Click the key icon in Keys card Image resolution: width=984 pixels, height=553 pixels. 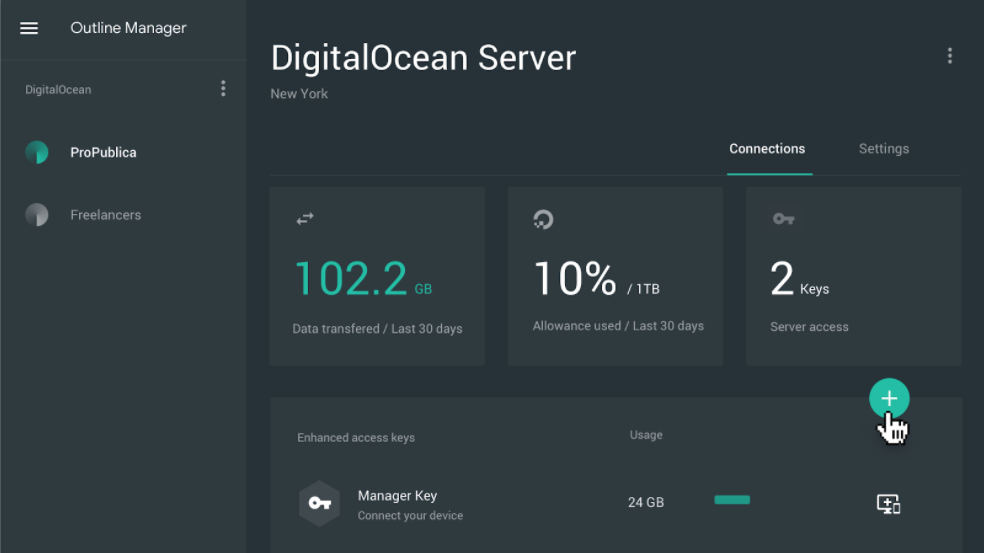click(784, 218)
